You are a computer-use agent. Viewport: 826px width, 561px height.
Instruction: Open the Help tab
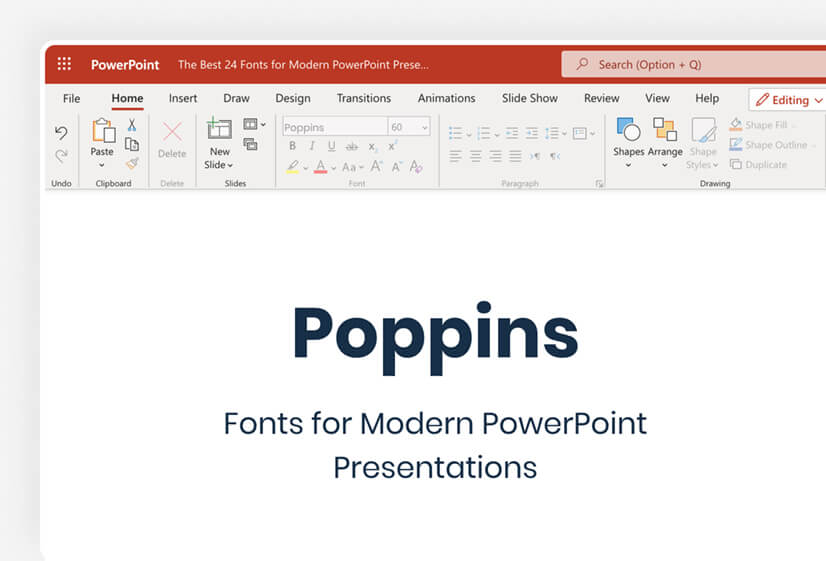[x=707, y=99]
